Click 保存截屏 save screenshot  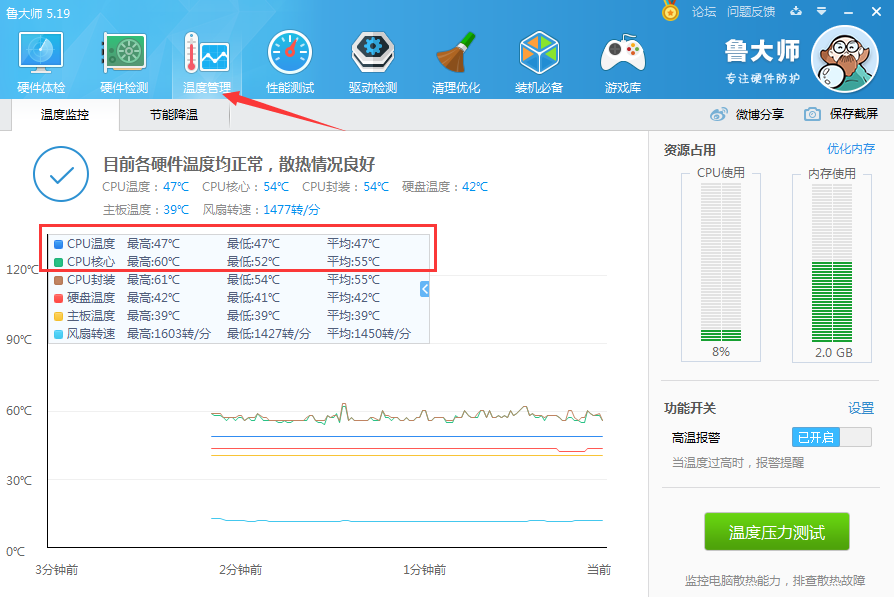pos(854,114)
